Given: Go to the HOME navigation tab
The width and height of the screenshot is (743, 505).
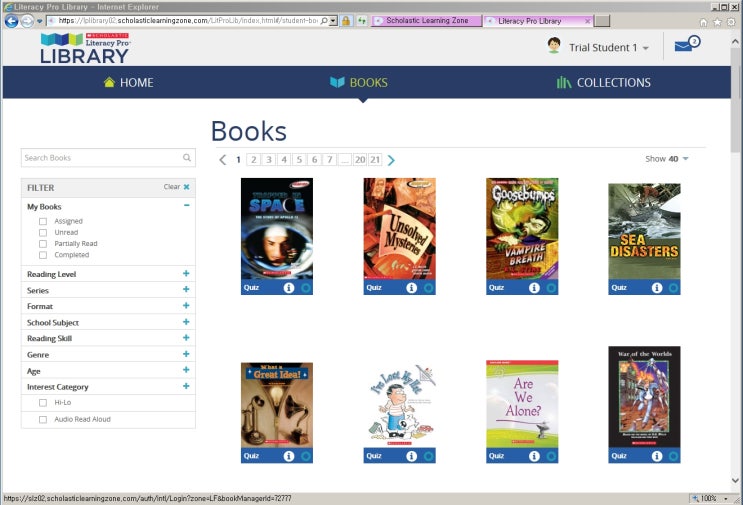Looking at the screenshot, I should [x=128, y=82].
